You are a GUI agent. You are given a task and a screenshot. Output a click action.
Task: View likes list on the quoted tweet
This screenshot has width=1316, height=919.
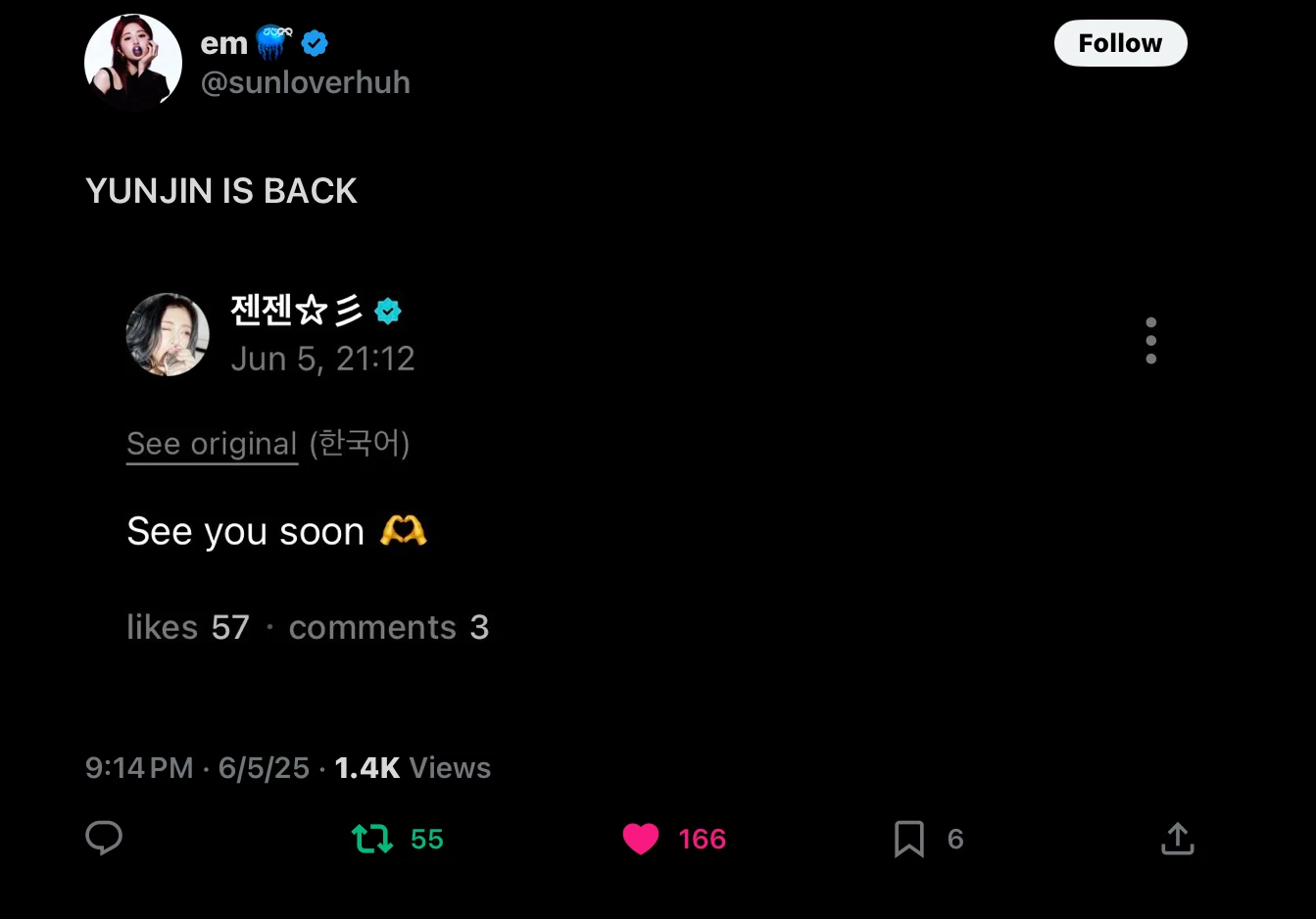pyautogui.click(x=188, y=627)
